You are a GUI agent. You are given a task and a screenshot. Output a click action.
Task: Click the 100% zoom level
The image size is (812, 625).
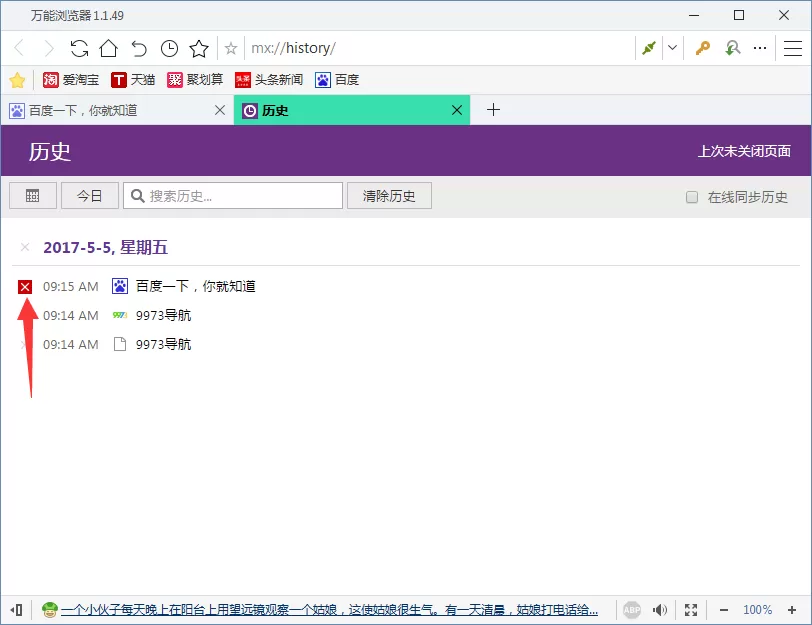pos(757,610)
